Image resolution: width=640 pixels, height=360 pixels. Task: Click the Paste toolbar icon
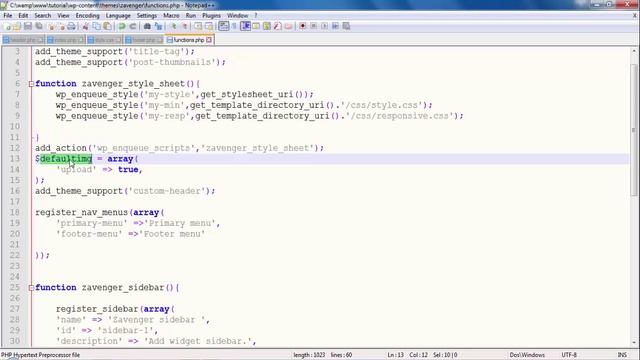[107, 26]
